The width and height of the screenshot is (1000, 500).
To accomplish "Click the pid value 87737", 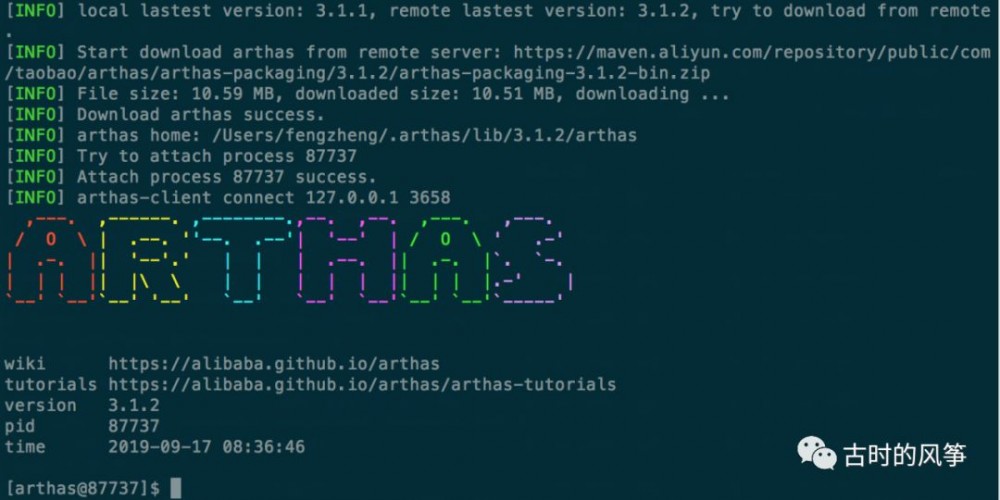I will coord(134,425).
